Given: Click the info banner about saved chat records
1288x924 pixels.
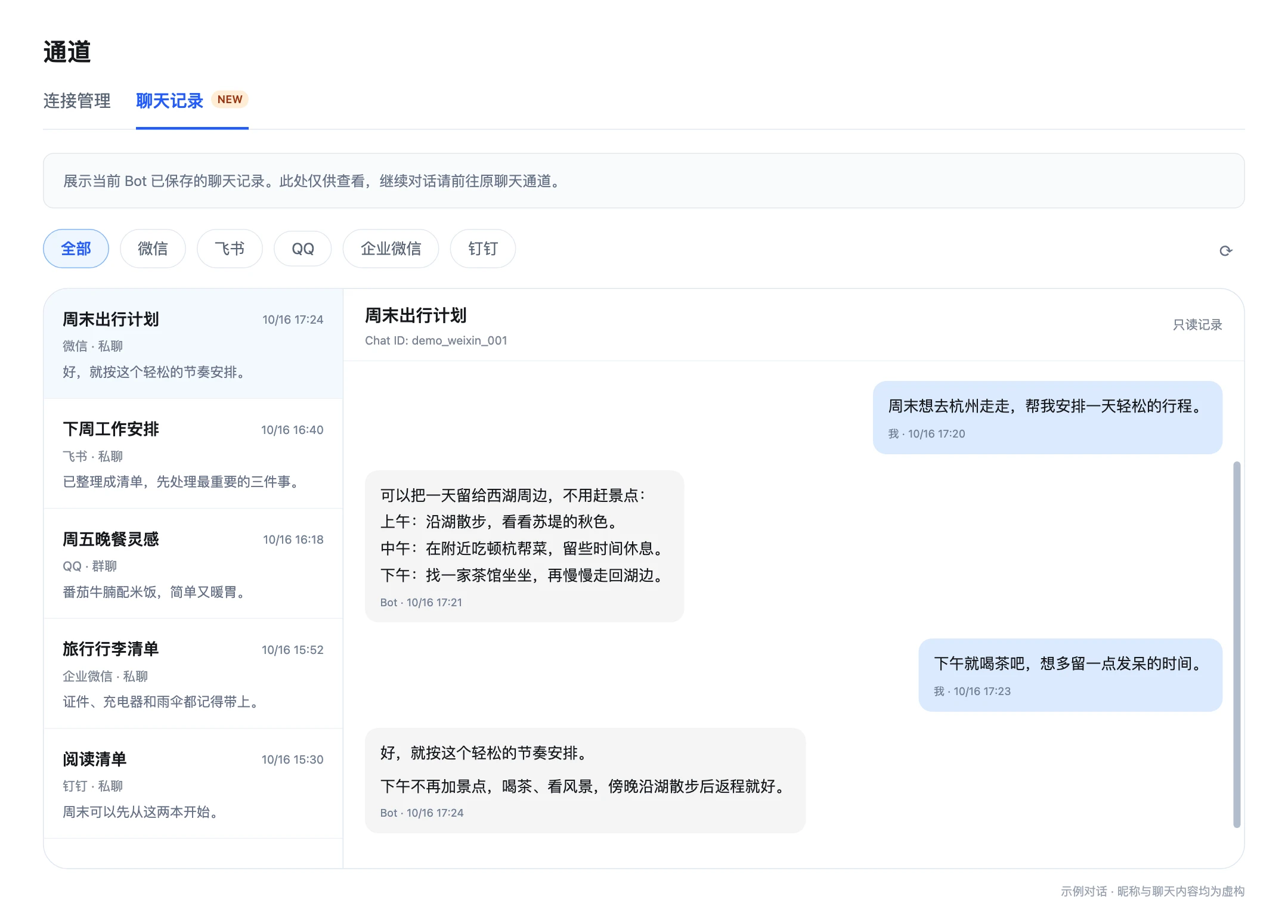Looking at the screenshot, I should coord(643,181).
